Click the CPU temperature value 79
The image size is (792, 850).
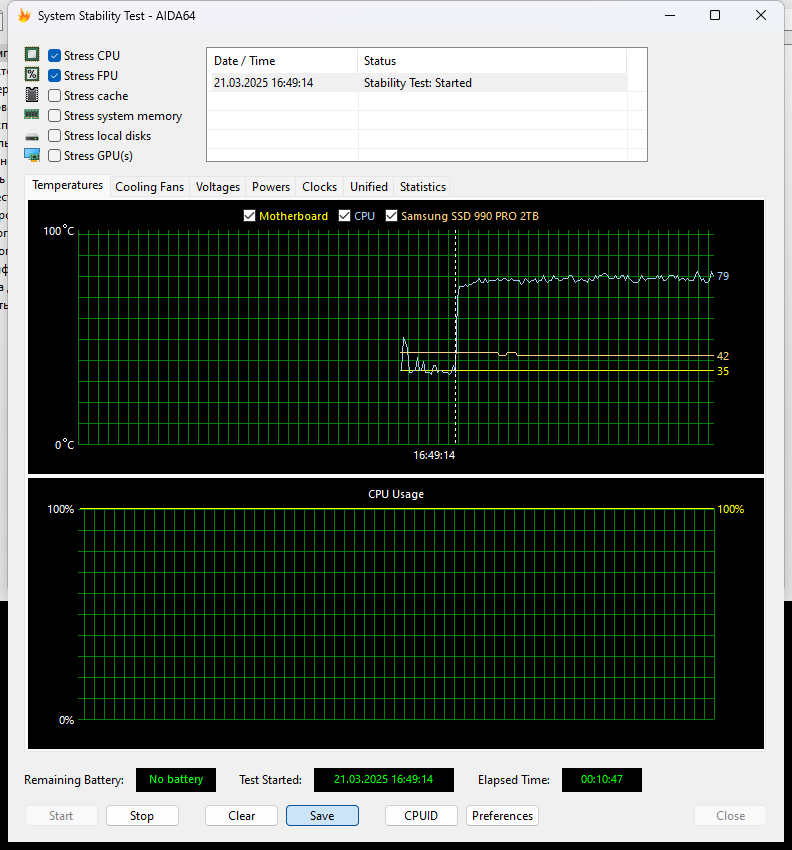pos(723,276)
